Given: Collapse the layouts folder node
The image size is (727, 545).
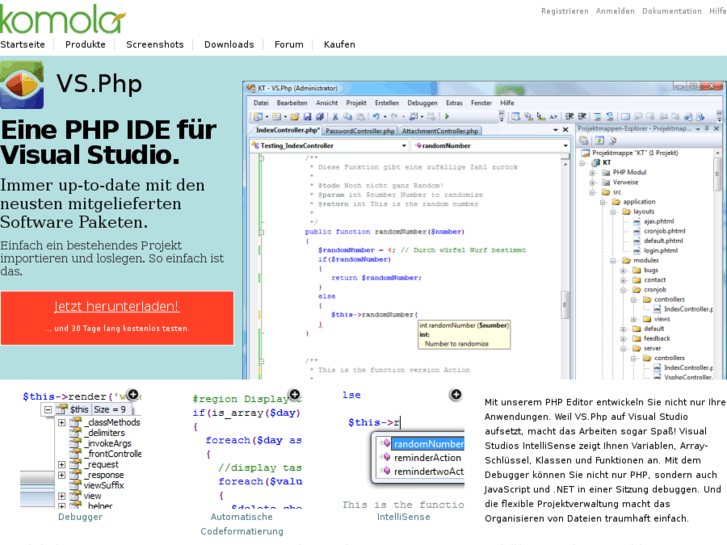Looking at the screenshot, I should point(613,212).
